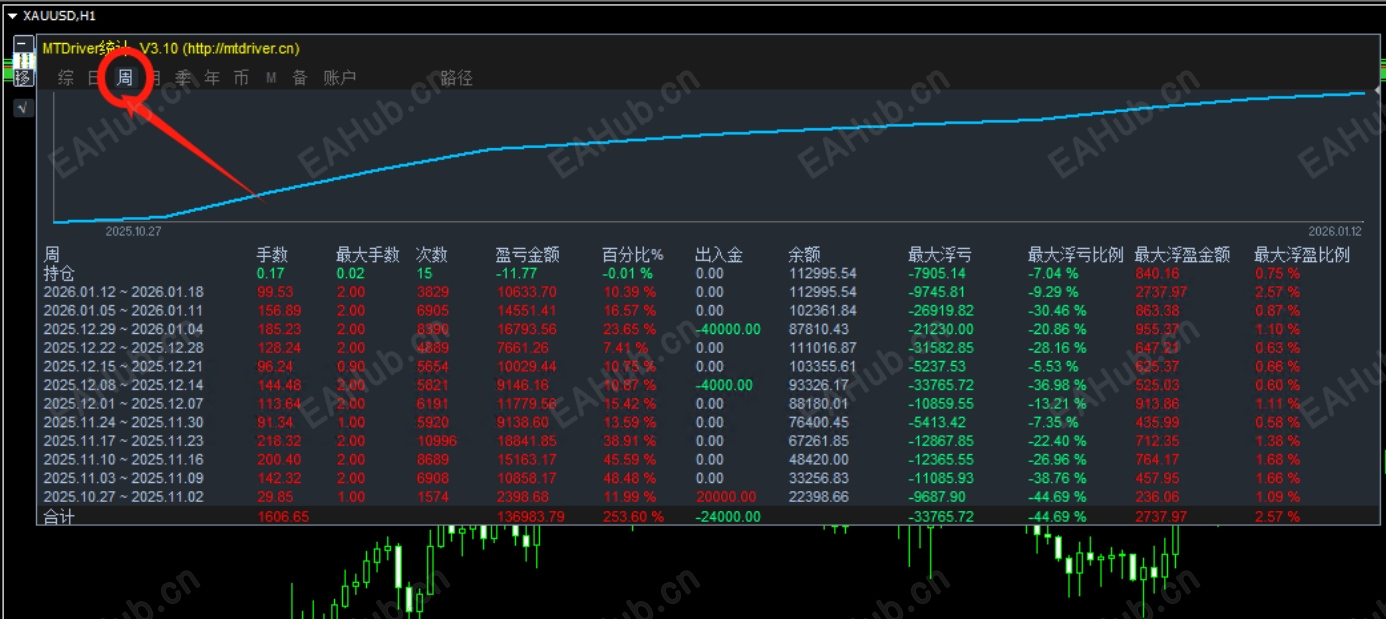Click the 最大浮亏 column header

939,255
